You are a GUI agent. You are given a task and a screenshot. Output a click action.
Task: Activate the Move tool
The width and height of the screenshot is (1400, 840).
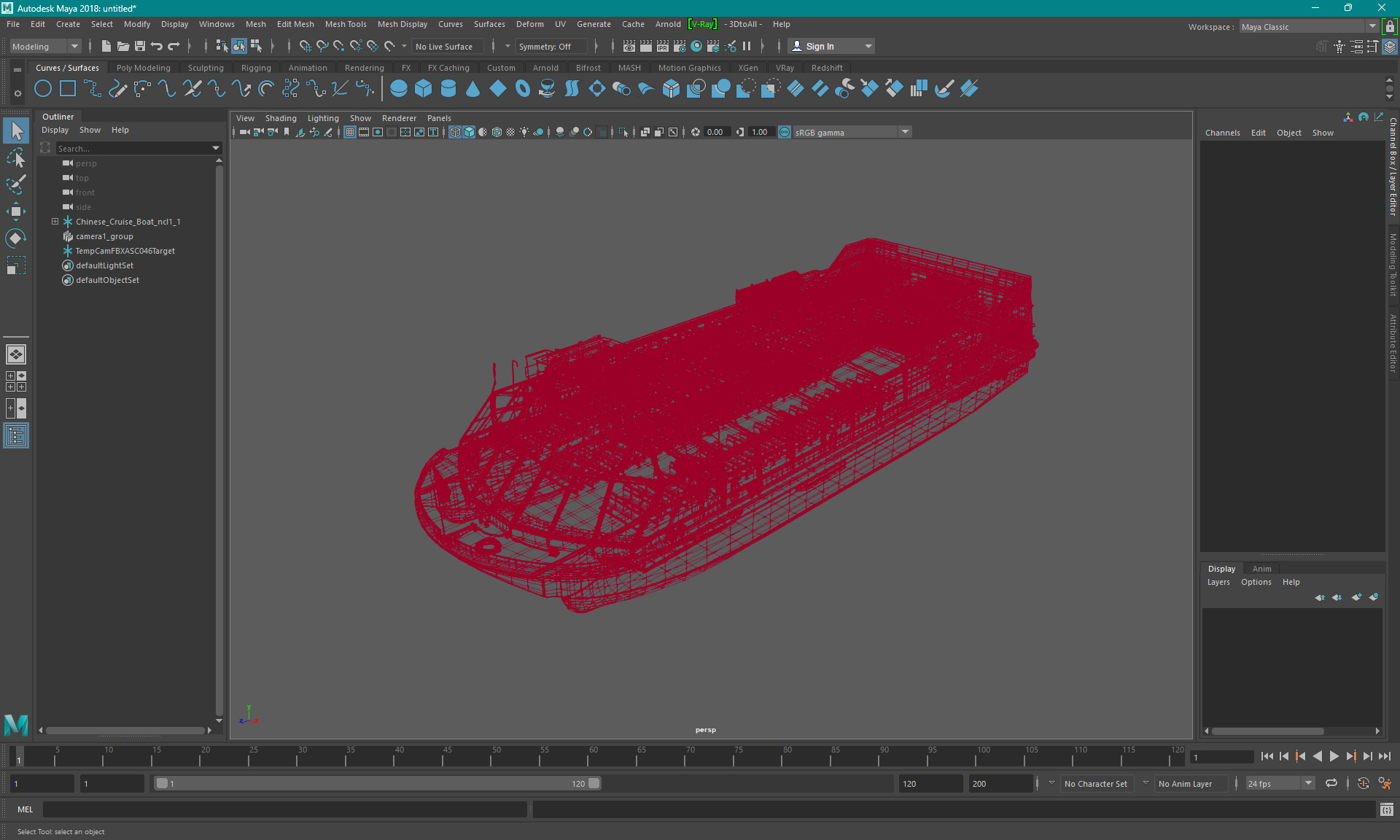click(x=16, y=211)
